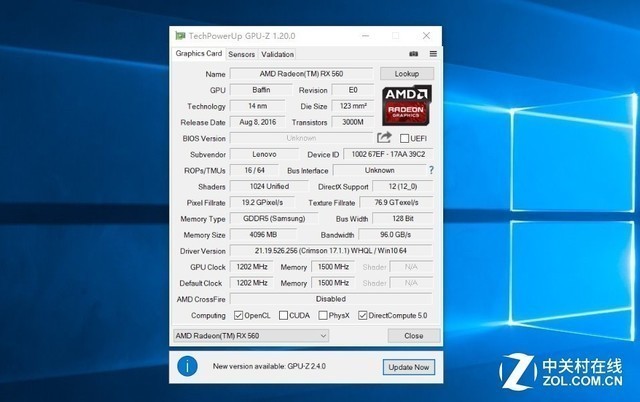Image resolution: width=640 pixels, height=402 pixels.
Task: Open the AMD Radeon RX 560 GPU dropdown
Action: [x=251, y=335]
